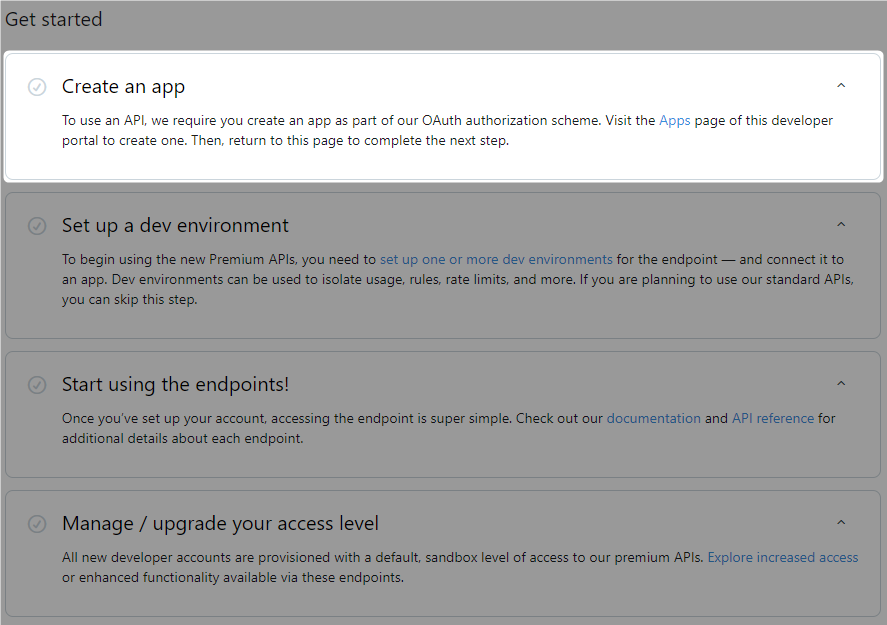
Task: Collapse the Create an app section chevron
Action: click(841, 85)
